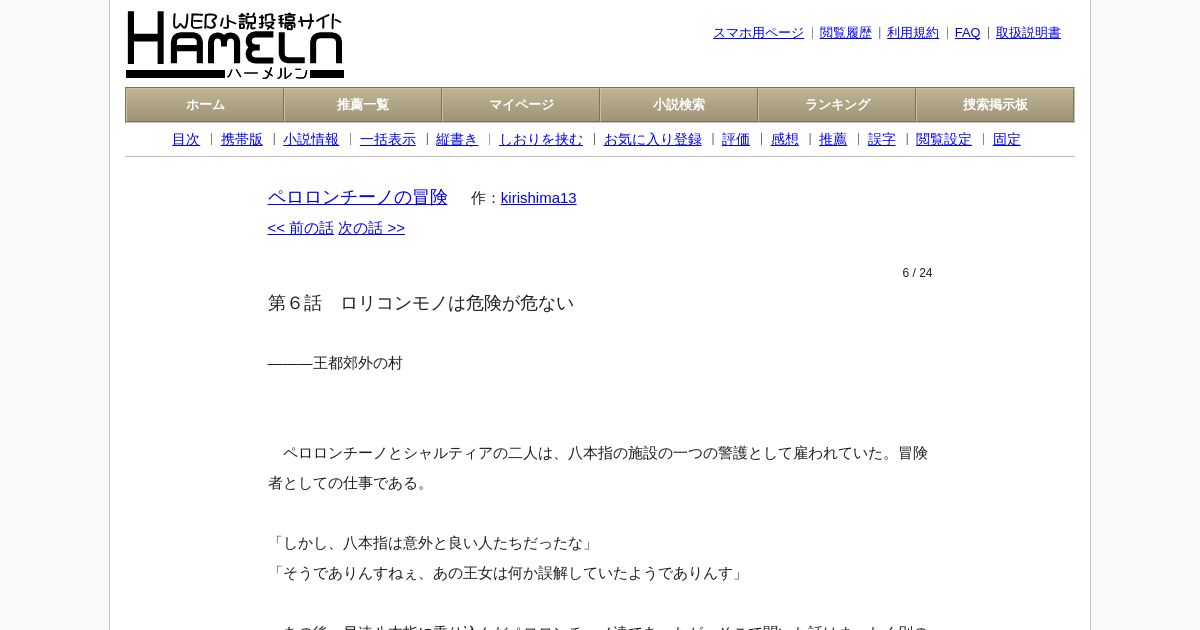This screenshot has height=630, width=1200.
Task: Click line 「そうでありんすねぇ、あの王女は…」
Action: click(x=508, y=573)
